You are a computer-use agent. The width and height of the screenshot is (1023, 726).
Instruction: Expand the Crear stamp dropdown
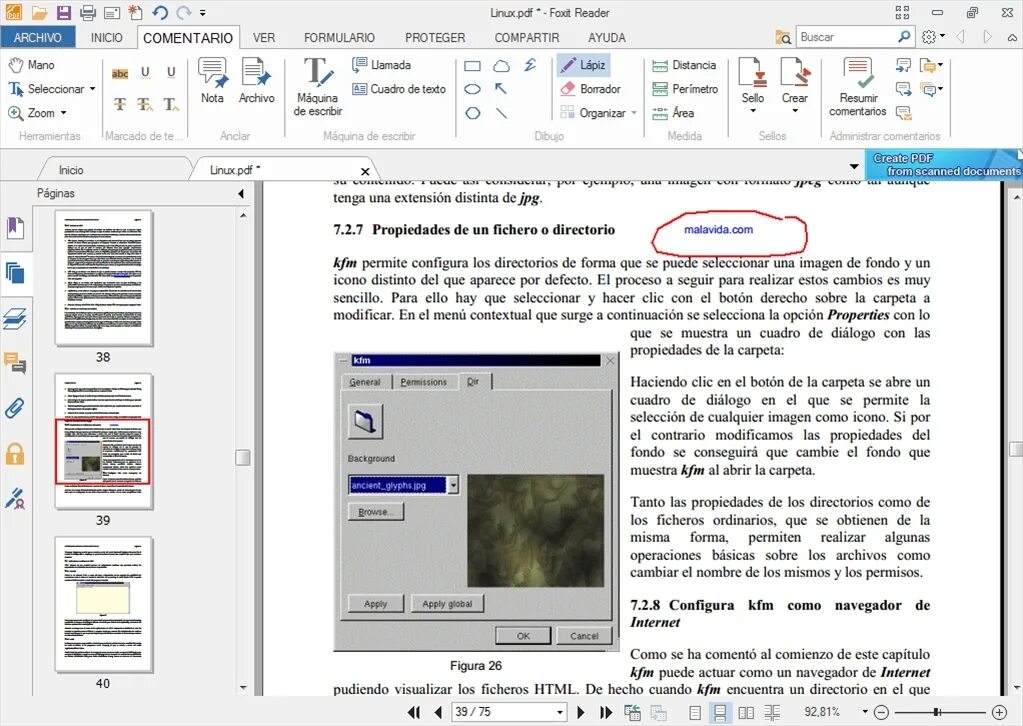pyautogui.click(x=795, y=111)
